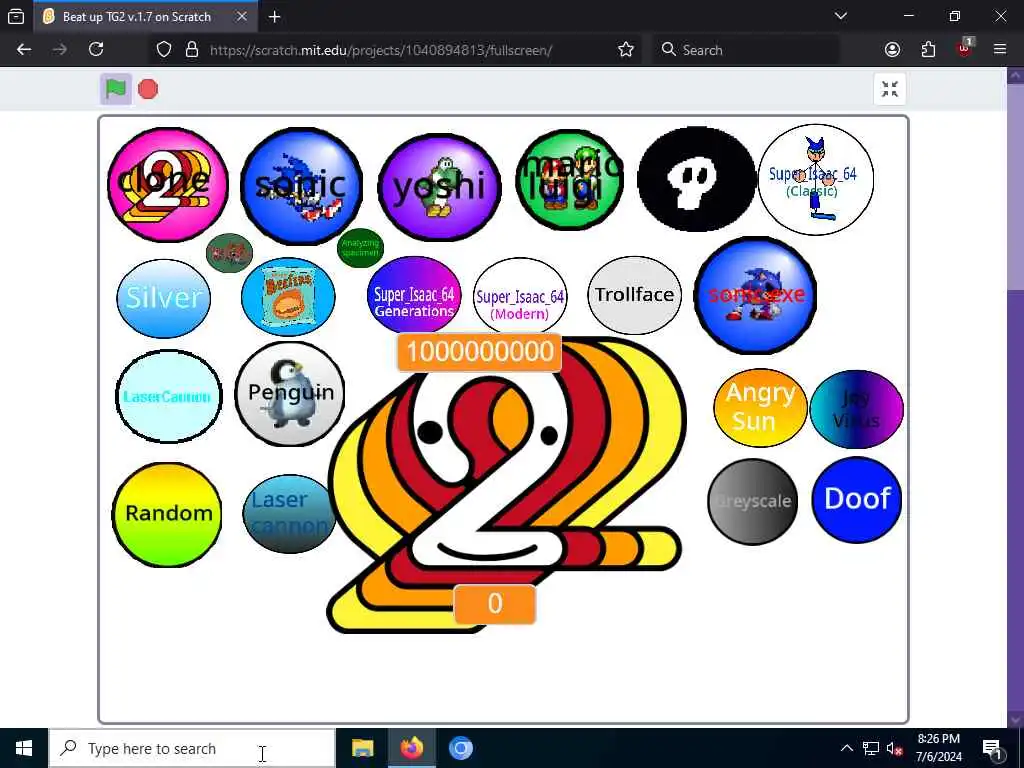Open File Explorer from the taskbar
1024x768 pixels.
362,748
